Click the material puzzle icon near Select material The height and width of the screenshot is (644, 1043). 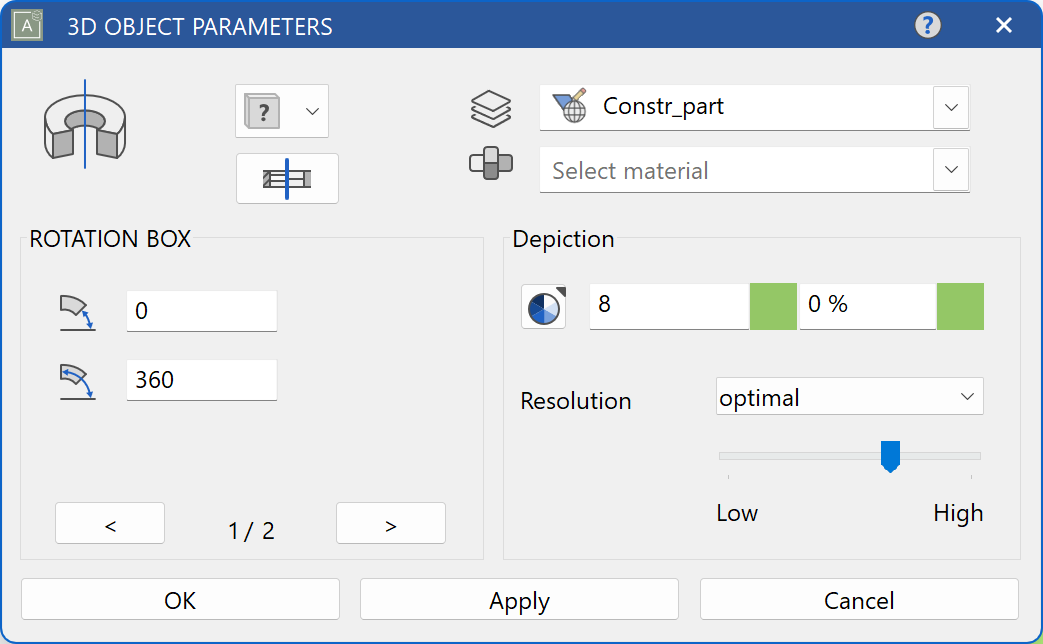[492, 165]
